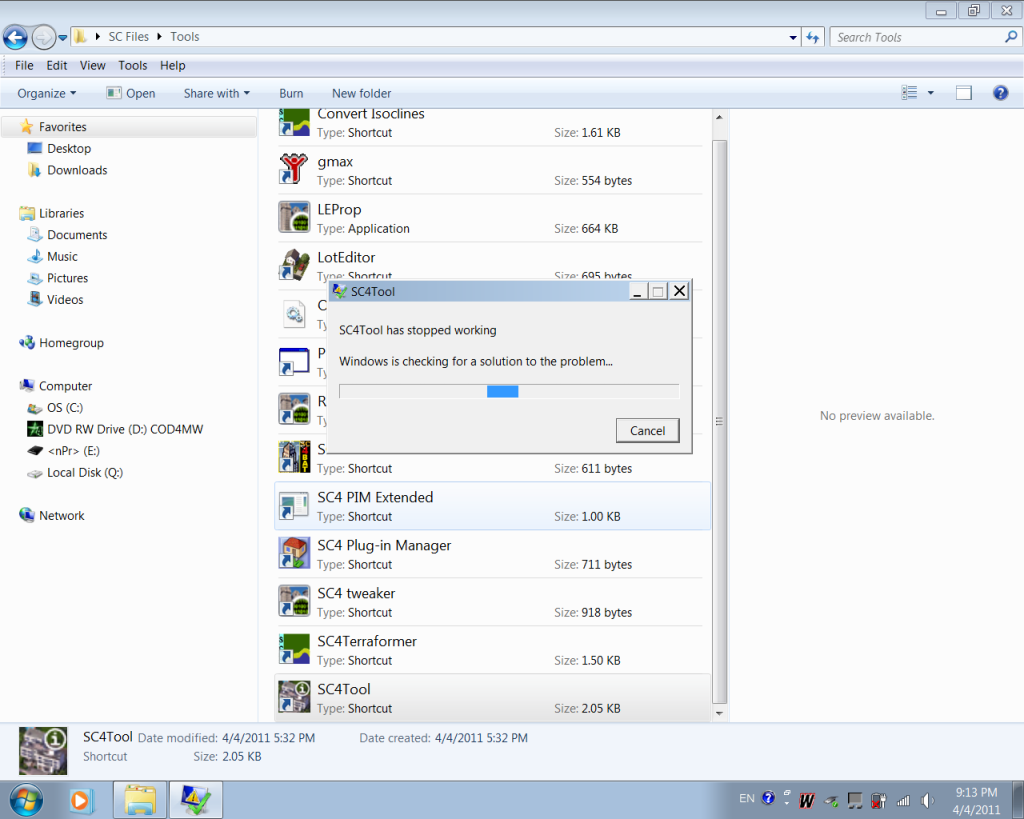
Task: Open Downloads in the navigation pane
Action: tap(77, 170)
